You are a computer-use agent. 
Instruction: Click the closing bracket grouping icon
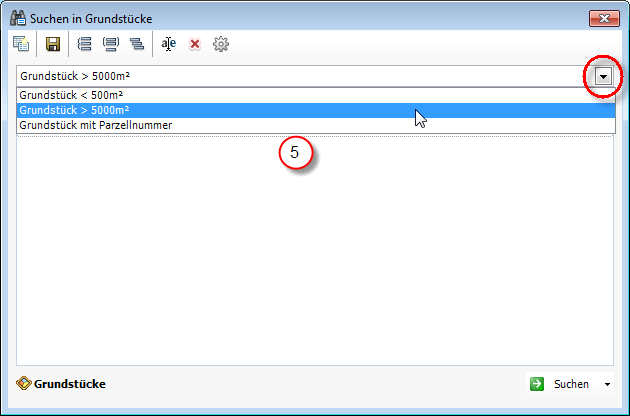(x=136, y=44)
